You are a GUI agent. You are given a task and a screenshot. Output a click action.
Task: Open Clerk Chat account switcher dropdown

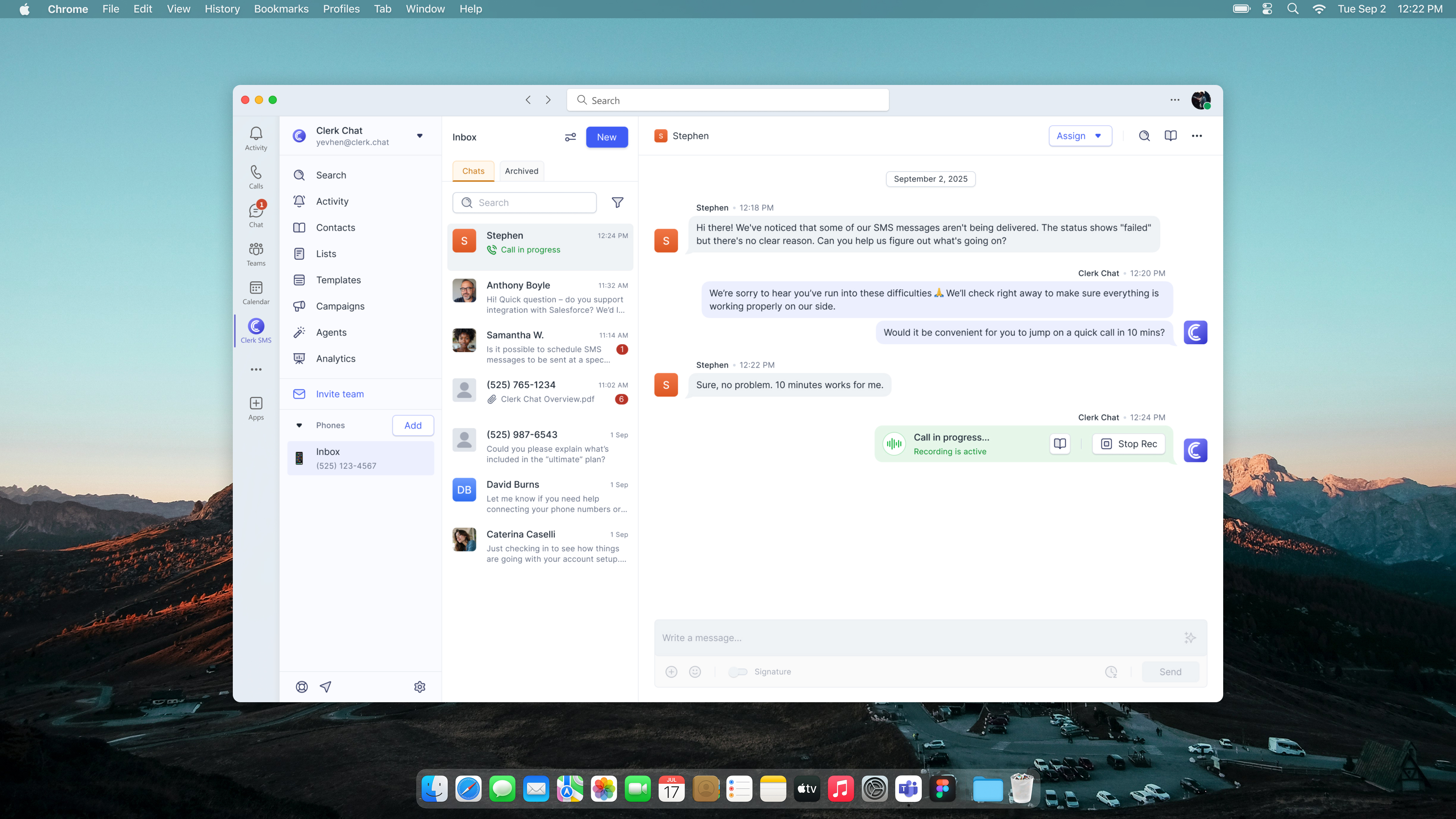pyautogui.click(x=419, y=136)
